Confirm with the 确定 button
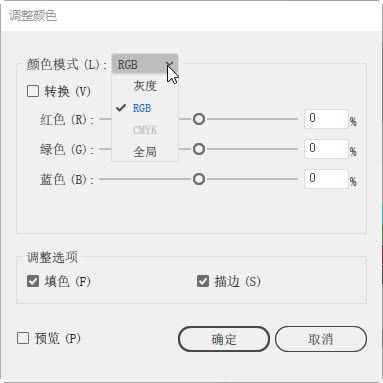Image resolution: width=383 pixels, height=383 pixels. click(x=224, y=339)
